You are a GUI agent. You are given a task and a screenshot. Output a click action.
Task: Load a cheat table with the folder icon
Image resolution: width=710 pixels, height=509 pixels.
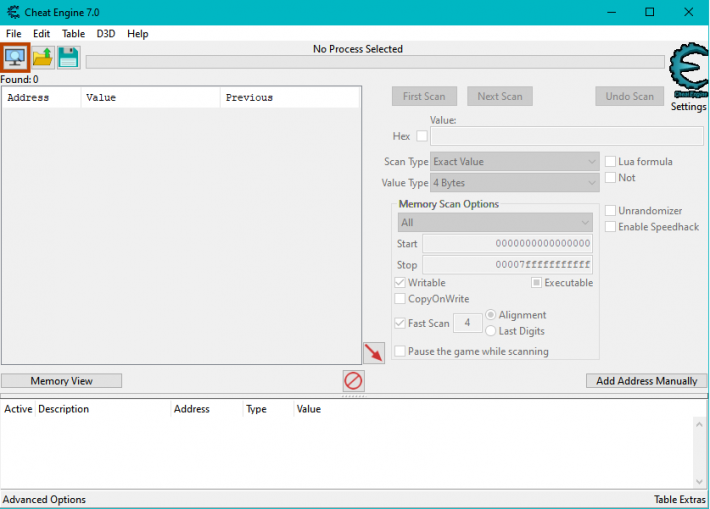43,58
